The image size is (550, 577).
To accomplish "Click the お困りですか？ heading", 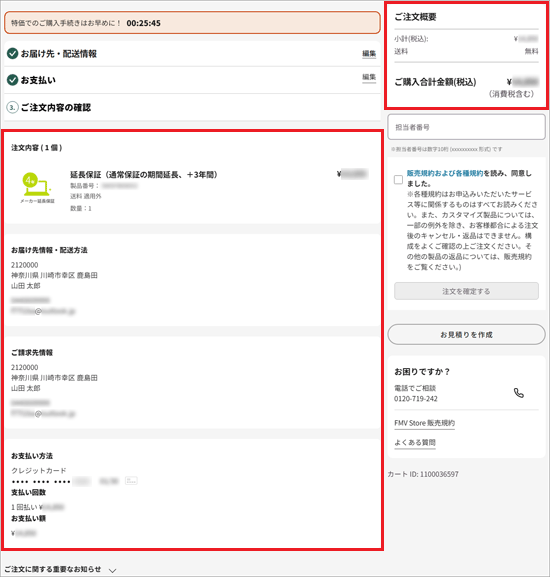I will pyautogui.click(x=422, y=372).
